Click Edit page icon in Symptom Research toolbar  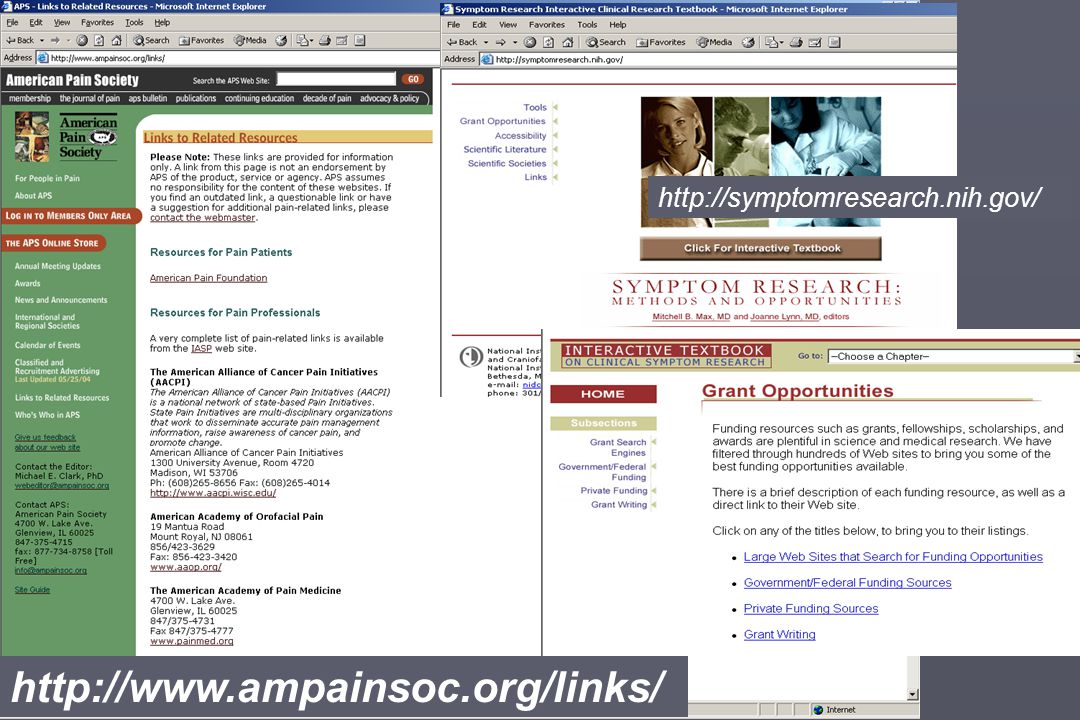(815, 42)
